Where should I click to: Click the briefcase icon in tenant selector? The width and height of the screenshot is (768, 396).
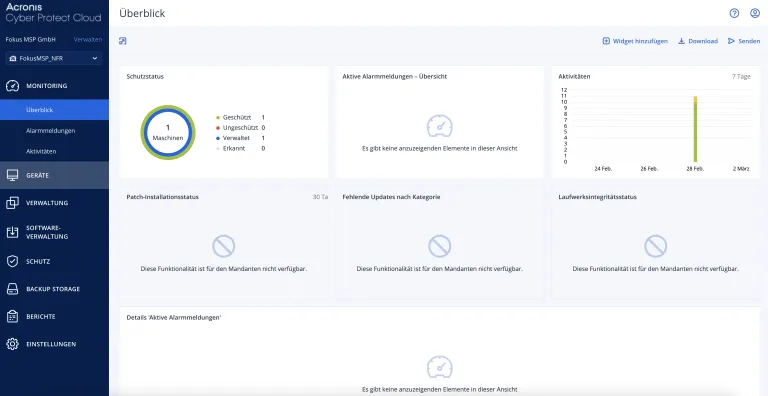[13, 58]
